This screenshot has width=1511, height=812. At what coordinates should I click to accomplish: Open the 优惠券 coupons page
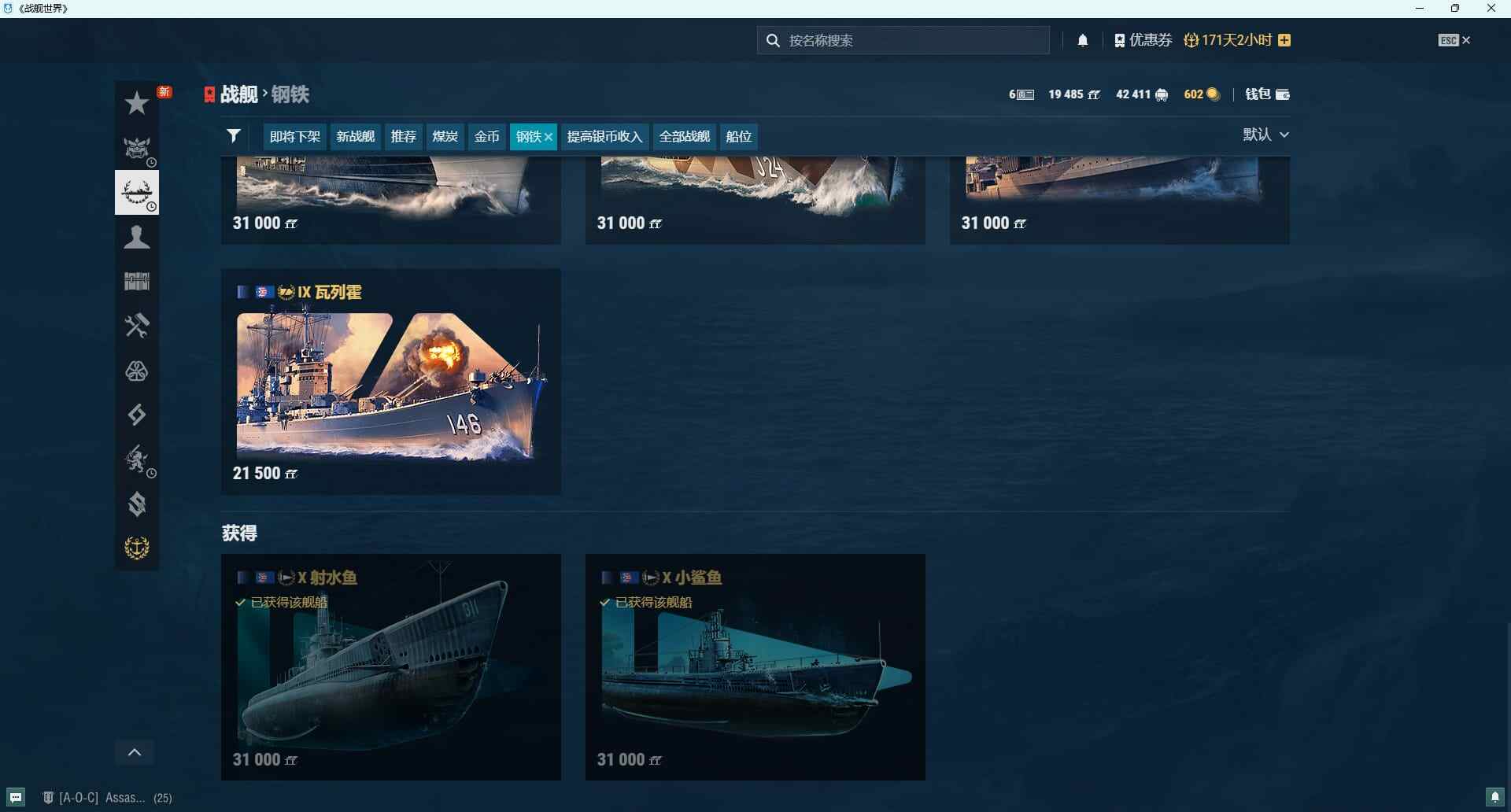click(1143, 40)
